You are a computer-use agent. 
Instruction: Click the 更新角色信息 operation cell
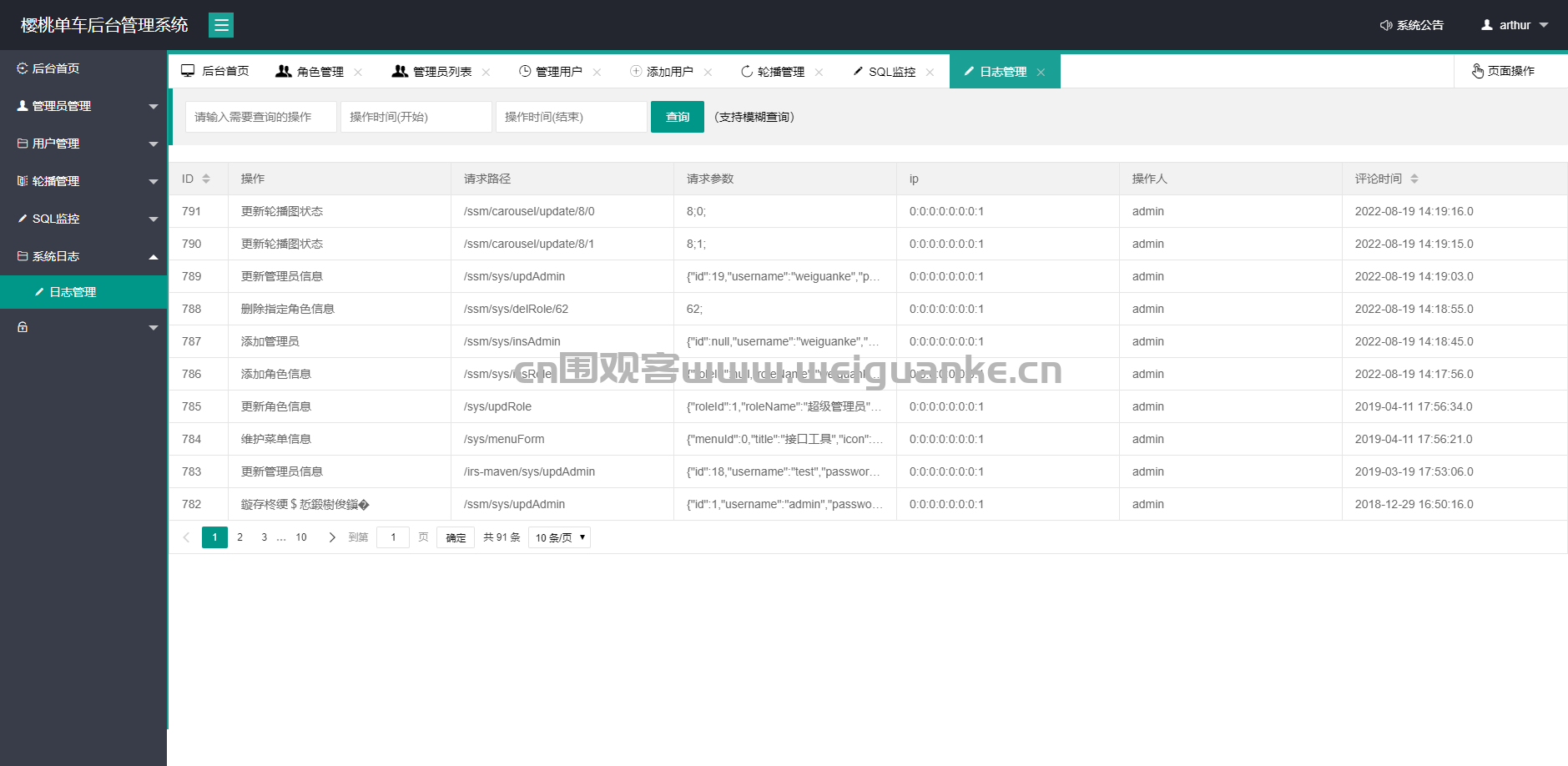point(340,406)
